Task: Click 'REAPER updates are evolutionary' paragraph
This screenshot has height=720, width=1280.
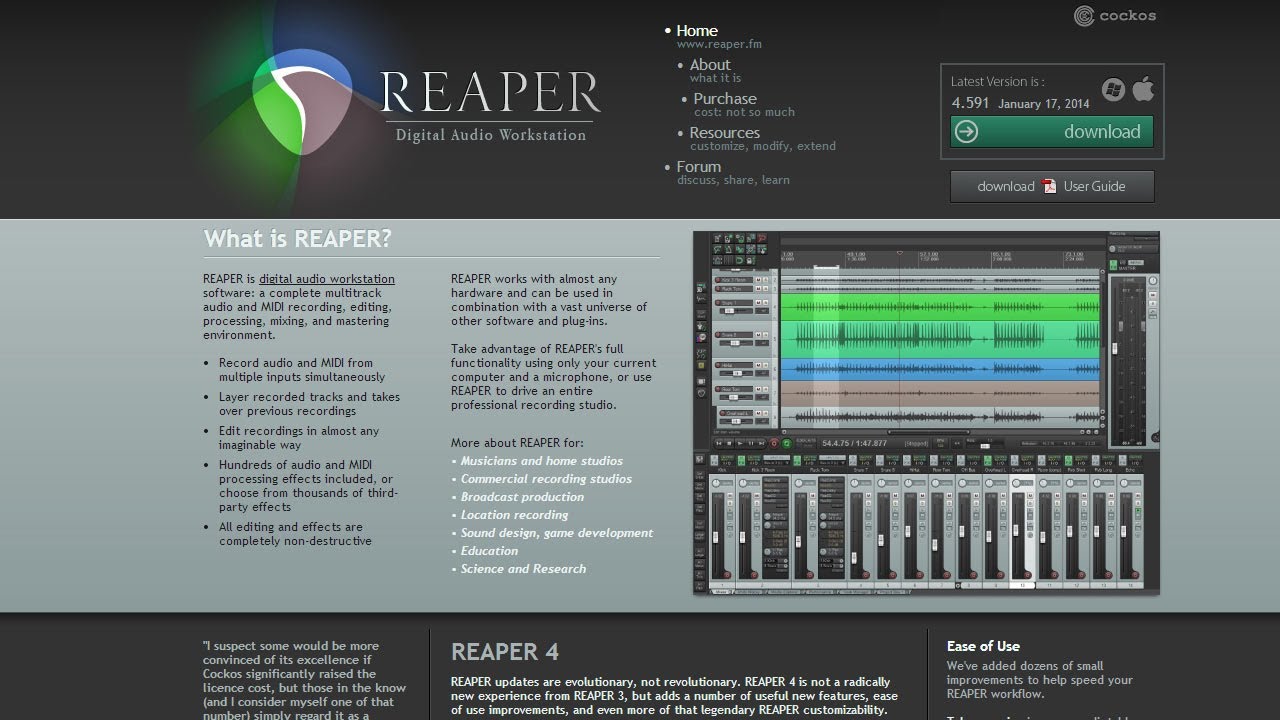Action: click(x=674, y=695)
